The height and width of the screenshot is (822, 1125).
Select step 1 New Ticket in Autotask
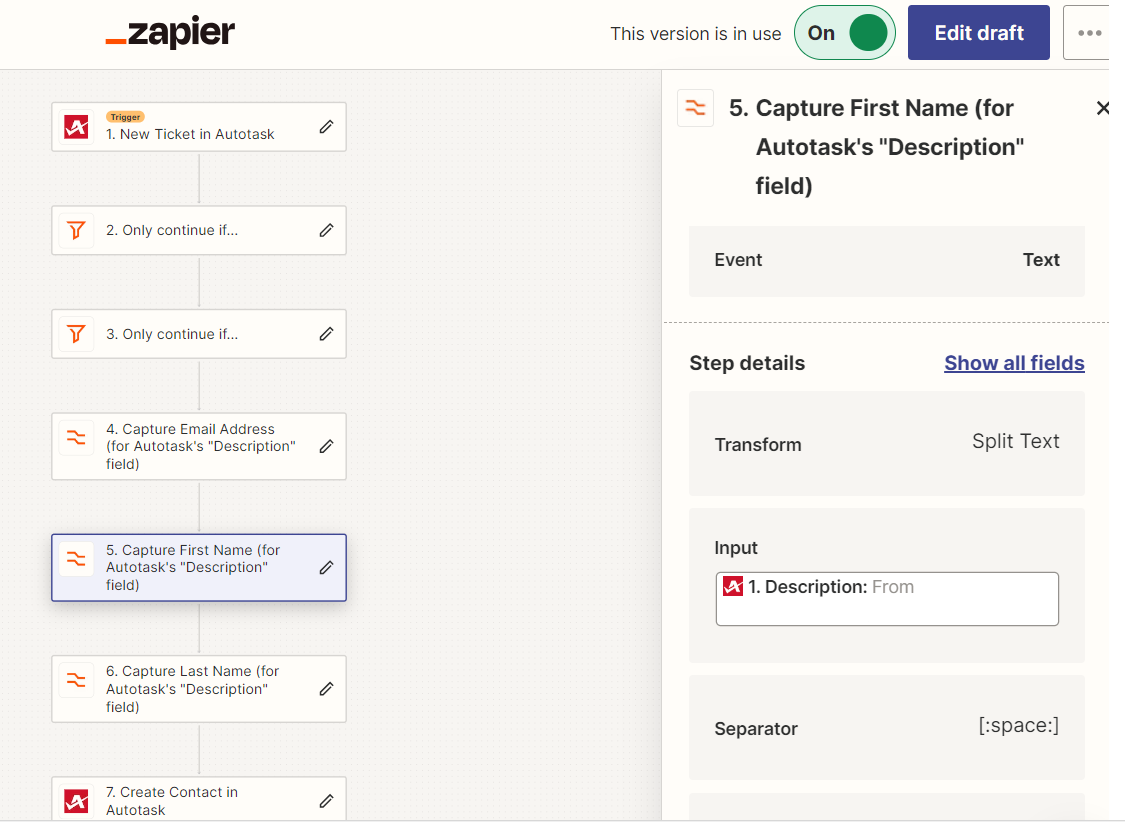199,127
